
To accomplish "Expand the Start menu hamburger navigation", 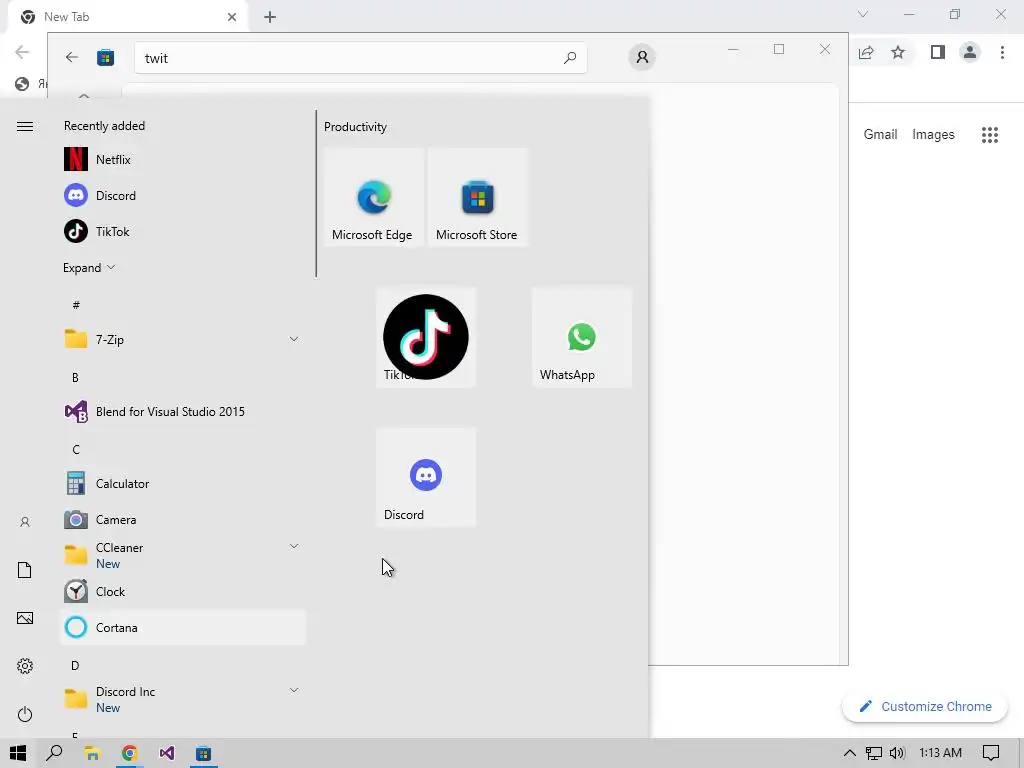I will 25,126.
